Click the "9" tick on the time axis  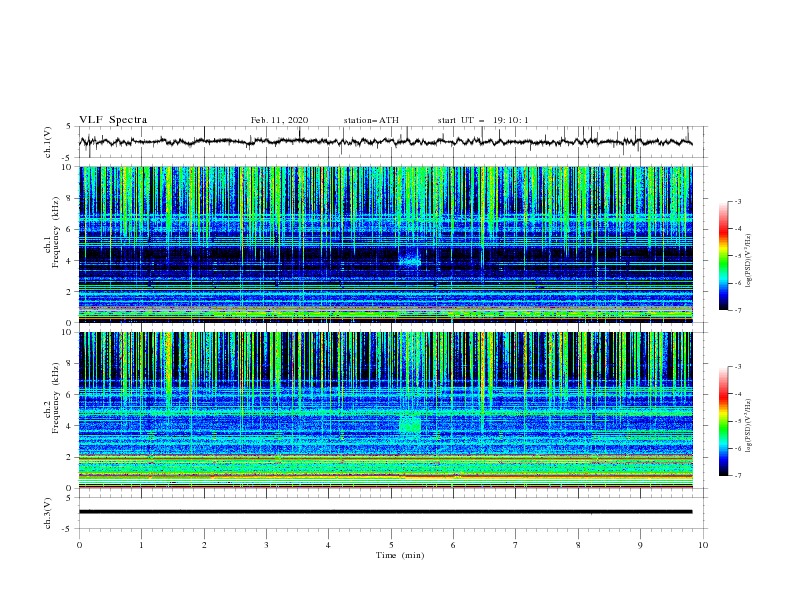[x=640, y=545]
